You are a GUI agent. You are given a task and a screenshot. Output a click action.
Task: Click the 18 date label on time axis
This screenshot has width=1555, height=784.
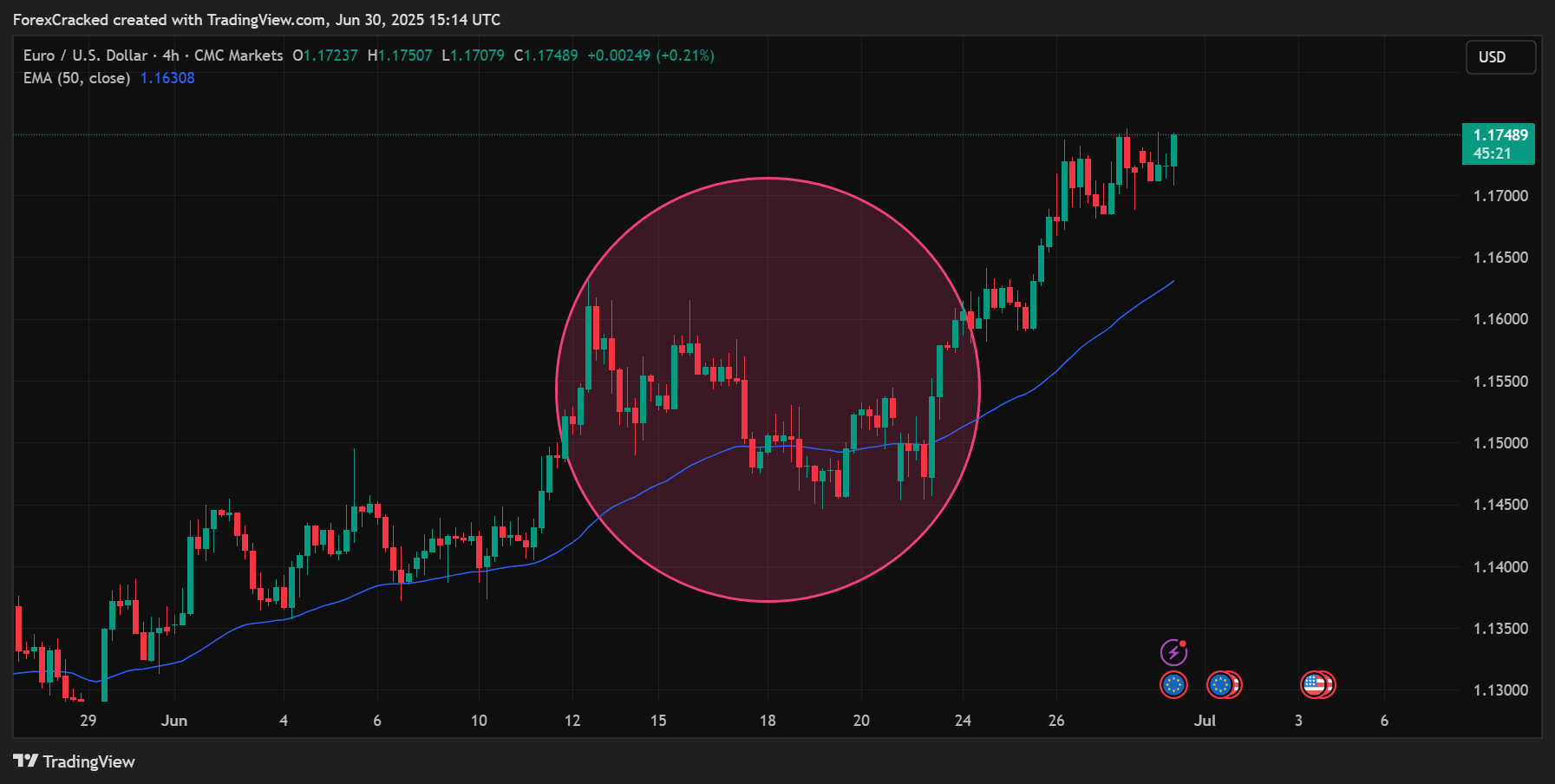pyautogui.click(x=768, y=721)
